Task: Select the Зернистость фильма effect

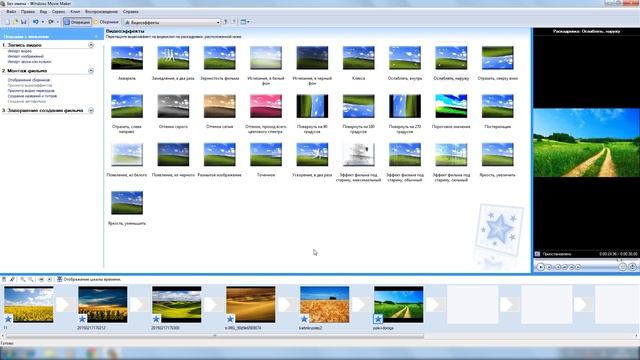Action: 220,58
